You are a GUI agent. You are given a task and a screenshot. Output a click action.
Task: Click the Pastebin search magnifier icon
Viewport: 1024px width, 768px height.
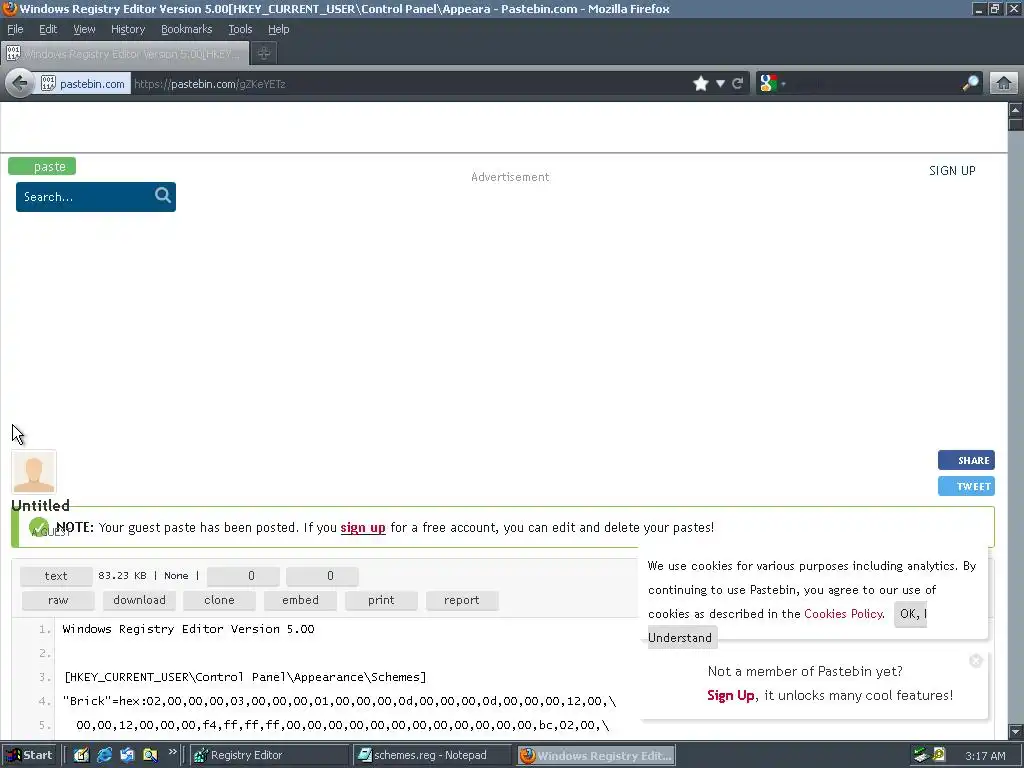coord(163,195)
